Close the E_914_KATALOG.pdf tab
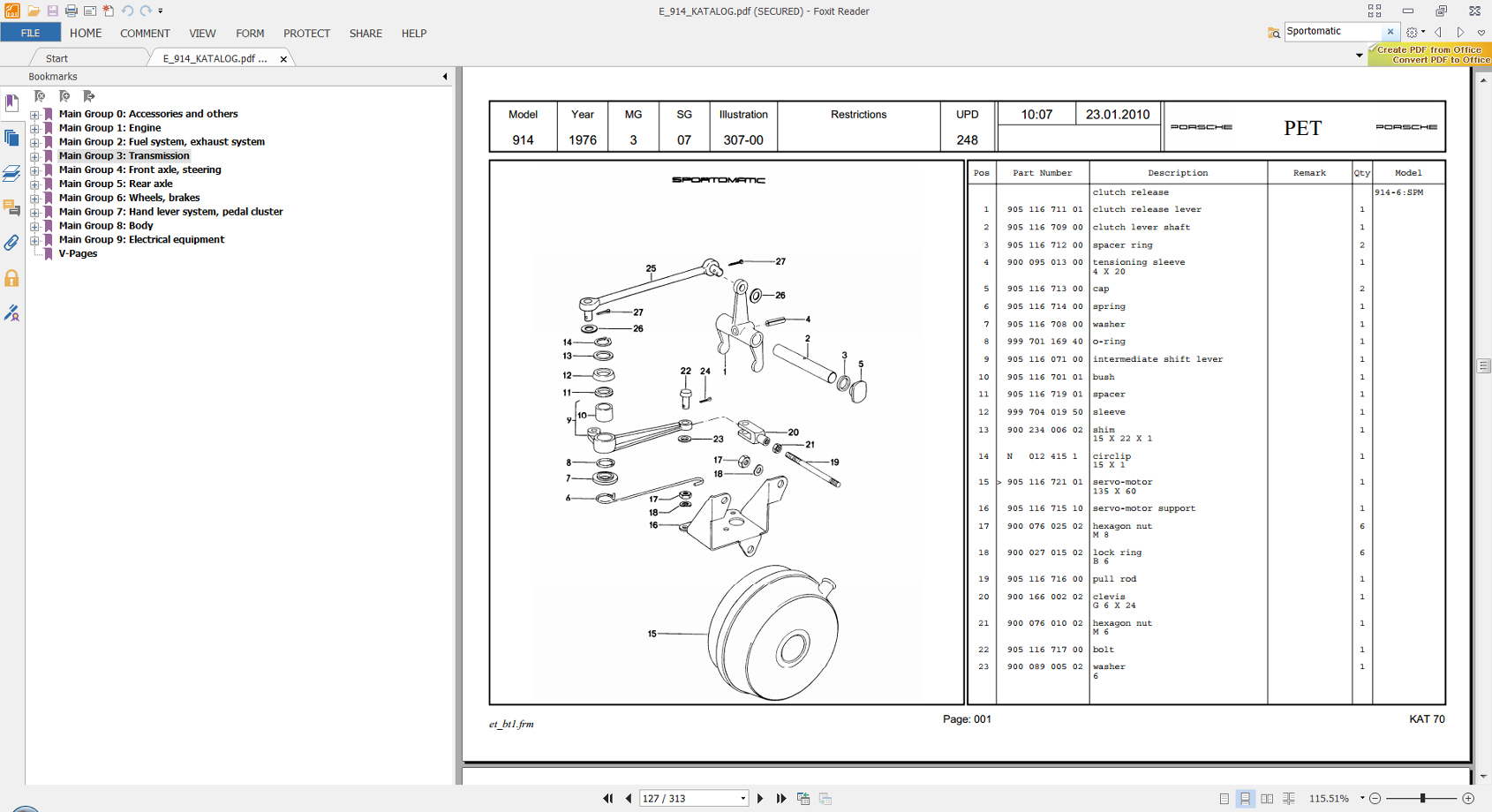Viewport: 1492px width, 812px height. pos(283,59)
